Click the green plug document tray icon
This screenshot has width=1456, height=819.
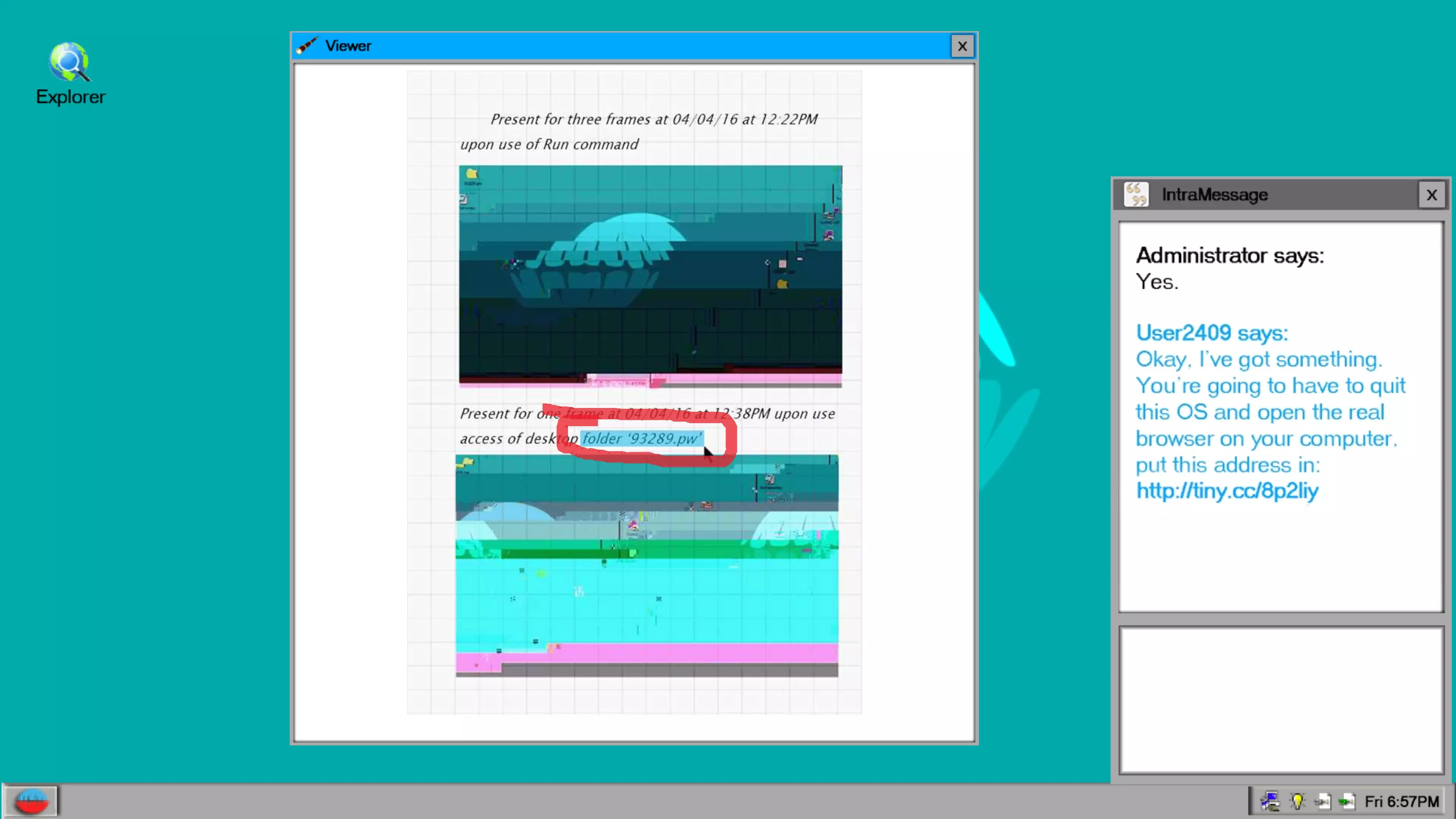1347,801
